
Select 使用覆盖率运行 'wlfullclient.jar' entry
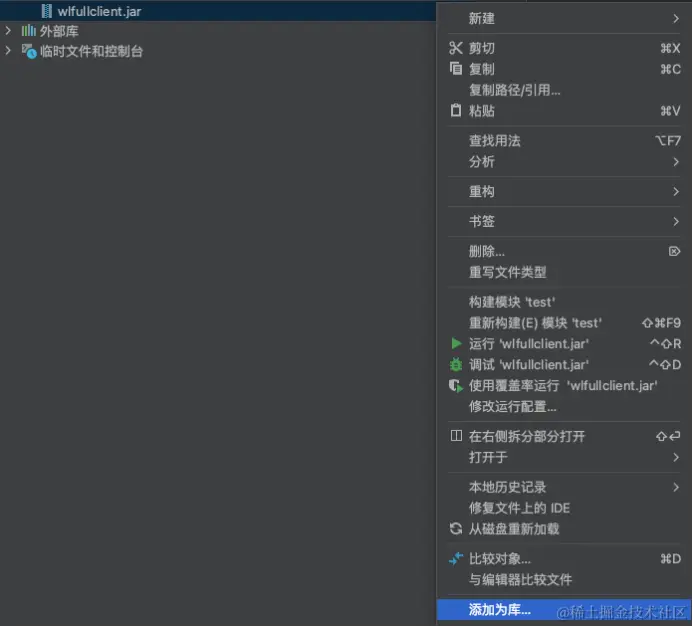tap(564, 386)
